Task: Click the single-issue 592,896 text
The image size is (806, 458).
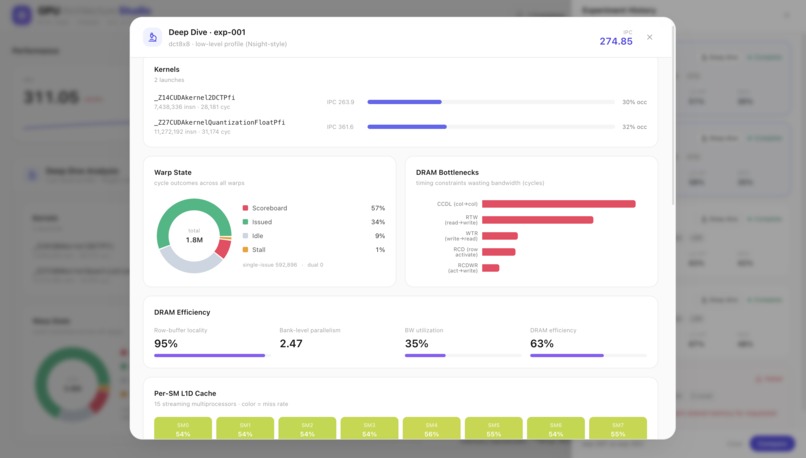Action: 270,265
